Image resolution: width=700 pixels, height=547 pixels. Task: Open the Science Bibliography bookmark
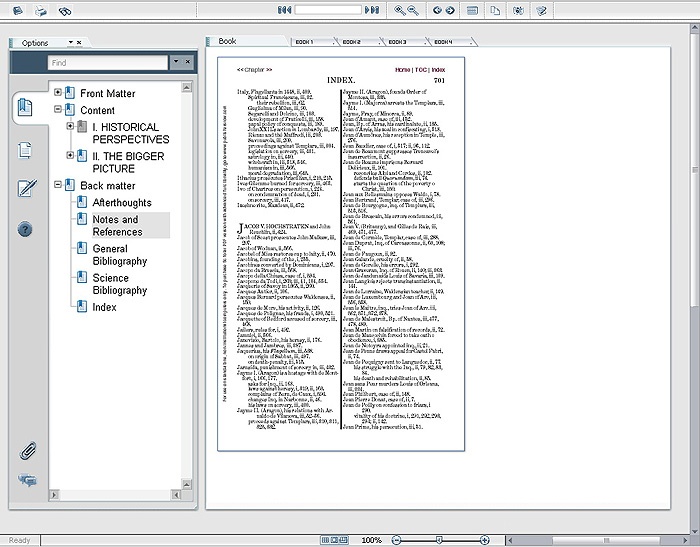click(x=120, y=284)
